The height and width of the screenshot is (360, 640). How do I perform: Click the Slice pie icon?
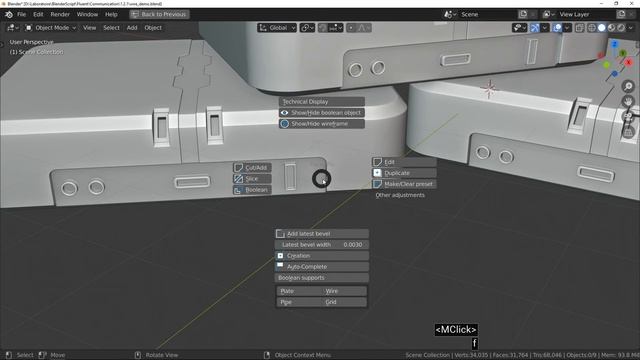238,179
